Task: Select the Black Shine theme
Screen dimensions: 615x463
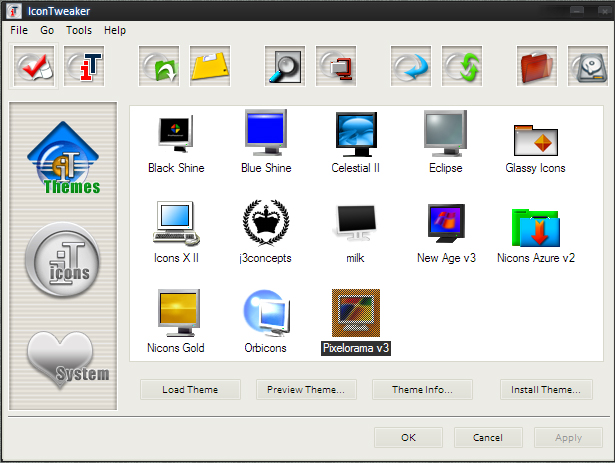Action: pos(176,143)
